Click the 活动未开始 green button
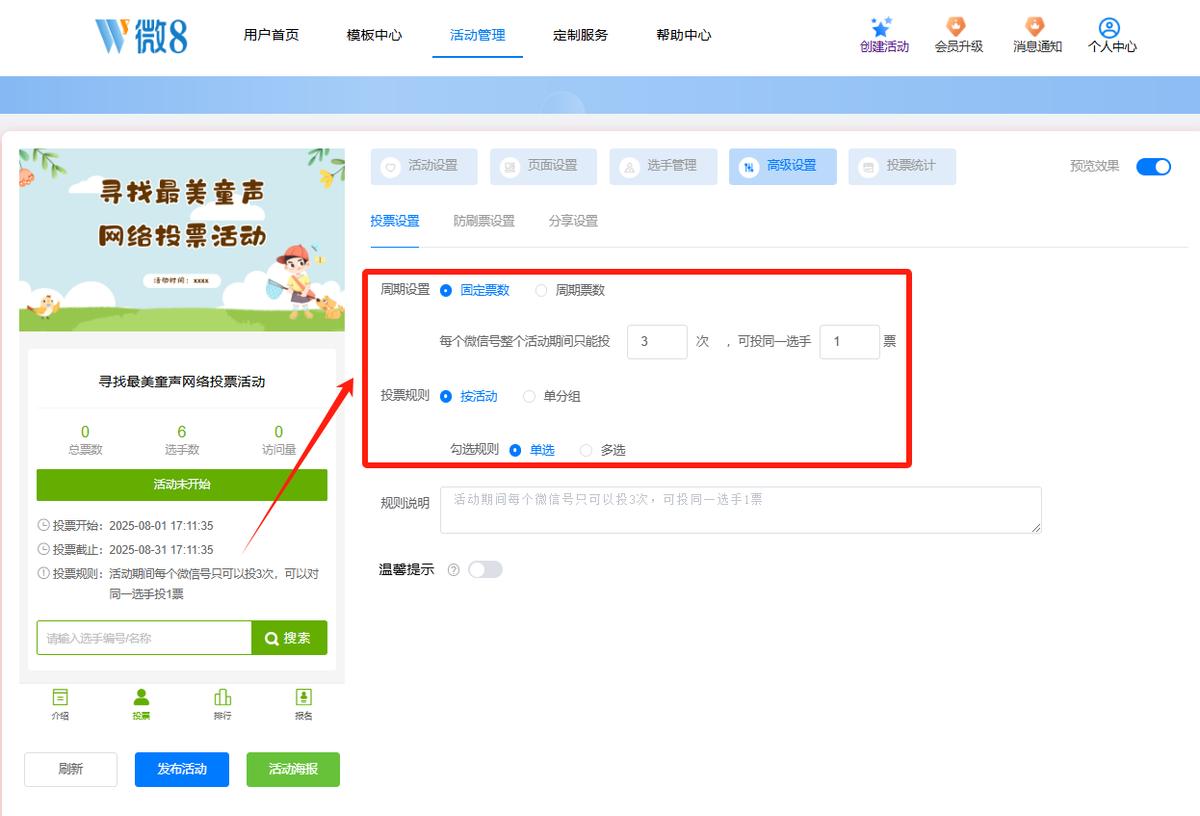 click(182, 485)
